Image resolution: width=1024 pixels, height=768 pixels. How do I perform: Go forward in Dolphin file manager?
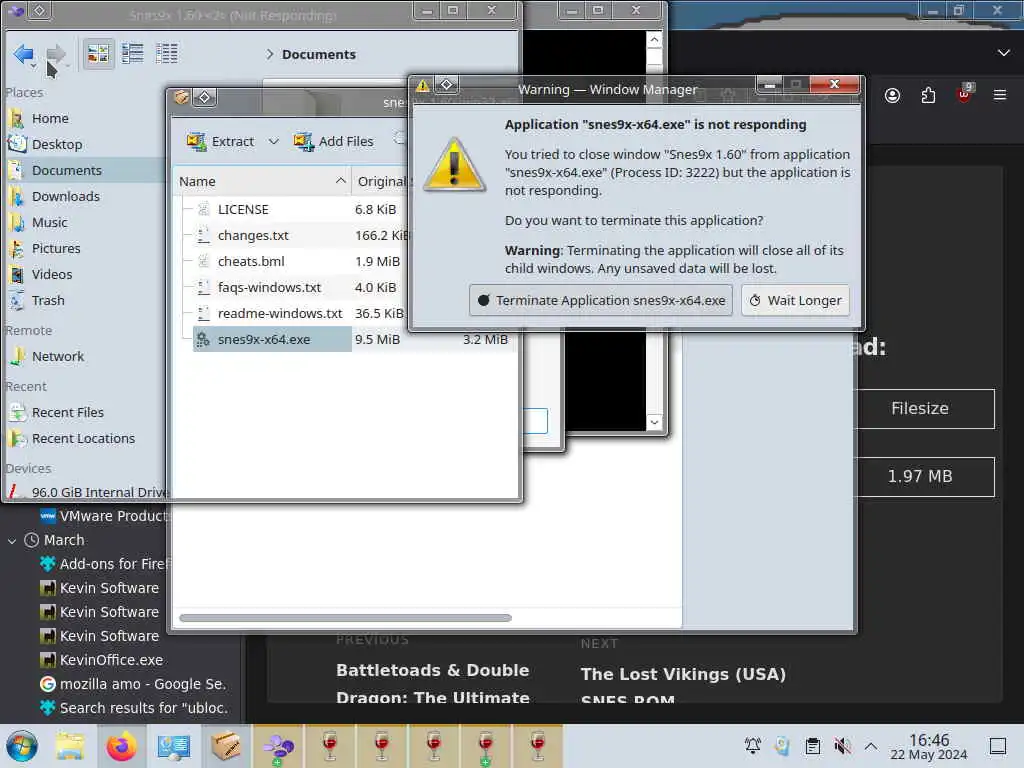(57, 54)
